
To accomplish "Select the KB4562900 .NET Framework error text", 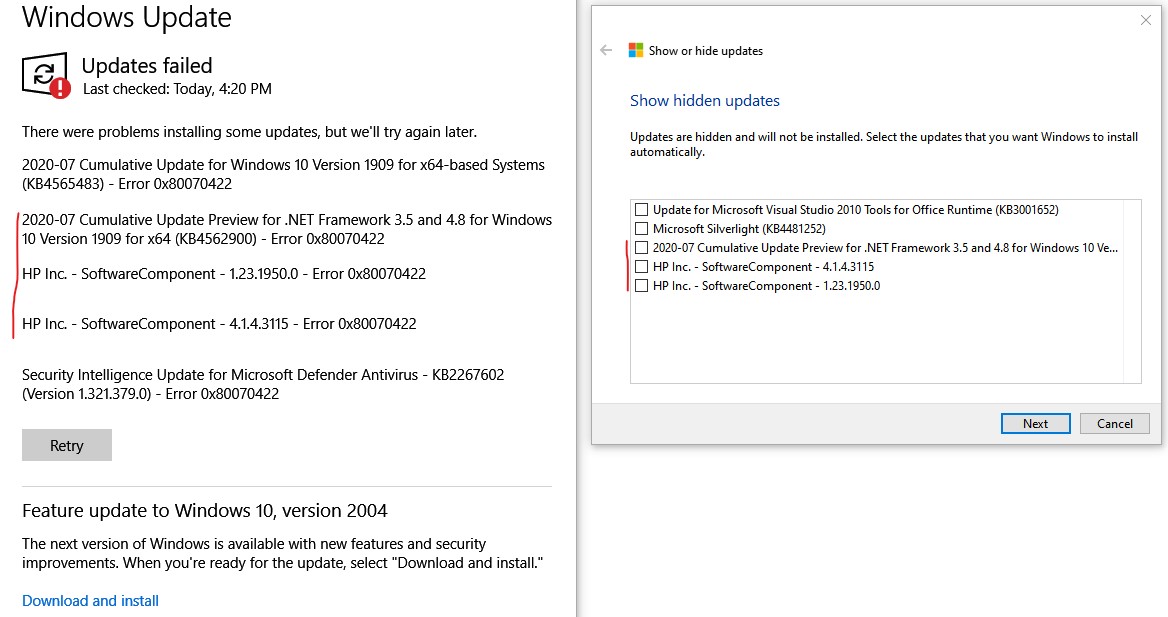I will 287,230.
